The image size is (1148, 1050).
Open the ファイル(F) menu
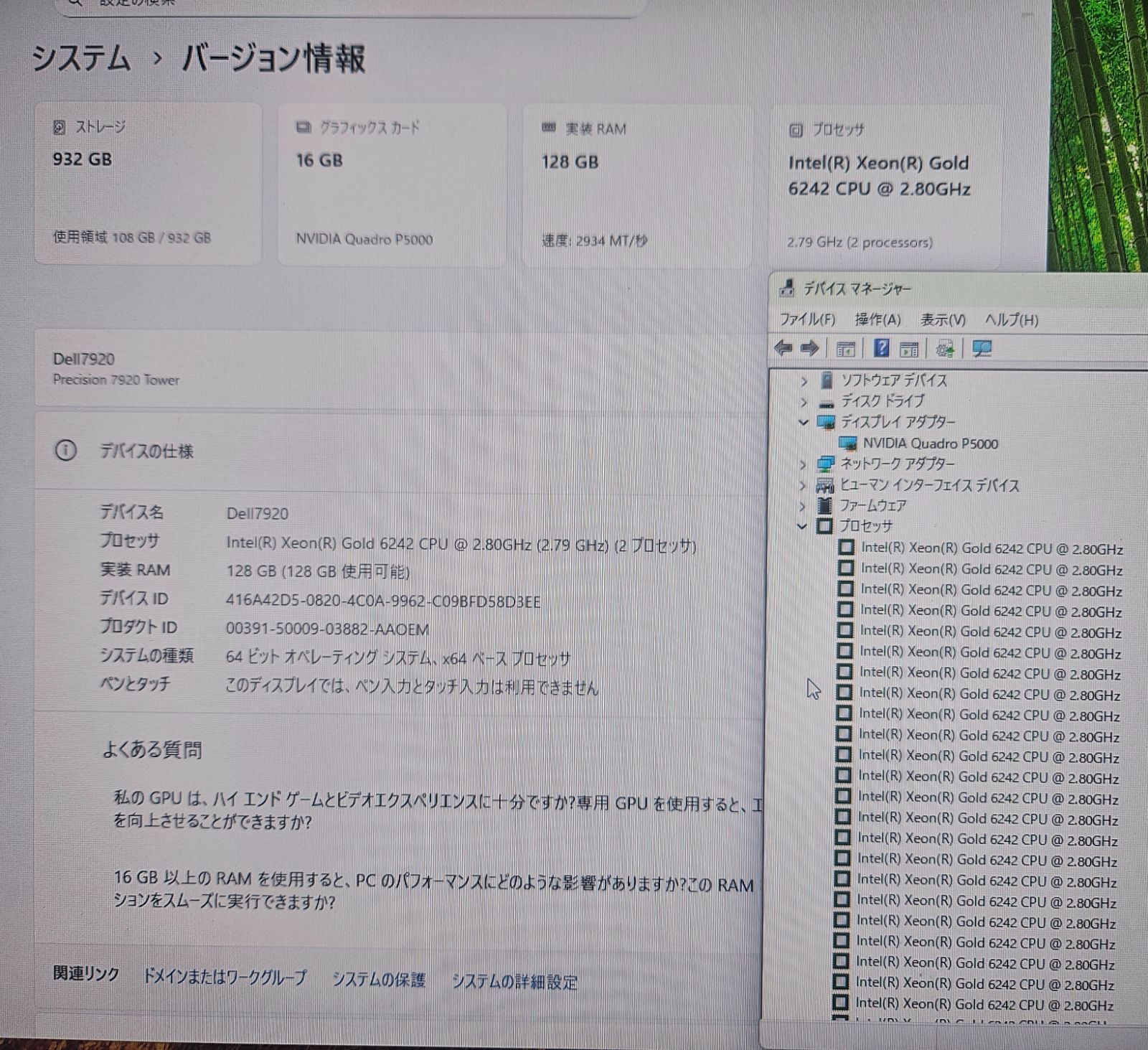tap(807, 319)
